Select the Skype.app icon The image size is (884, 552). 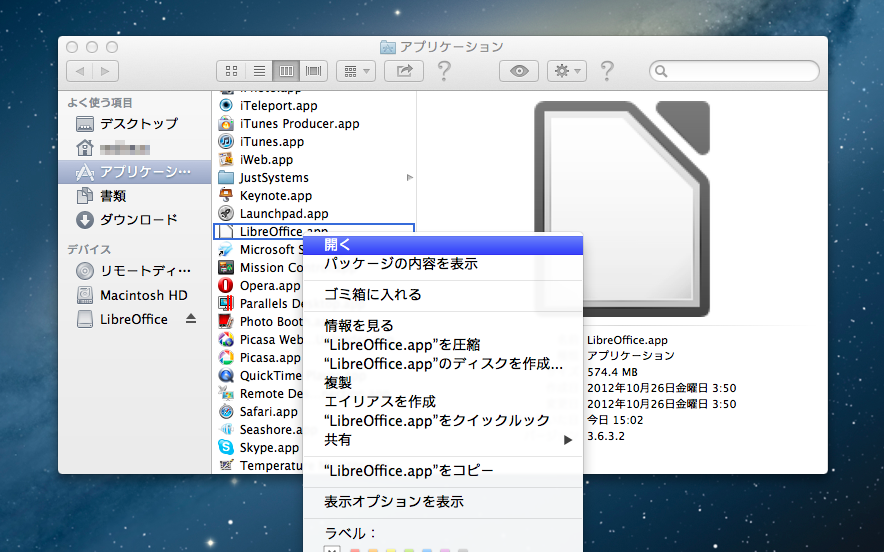coord(226,448)
